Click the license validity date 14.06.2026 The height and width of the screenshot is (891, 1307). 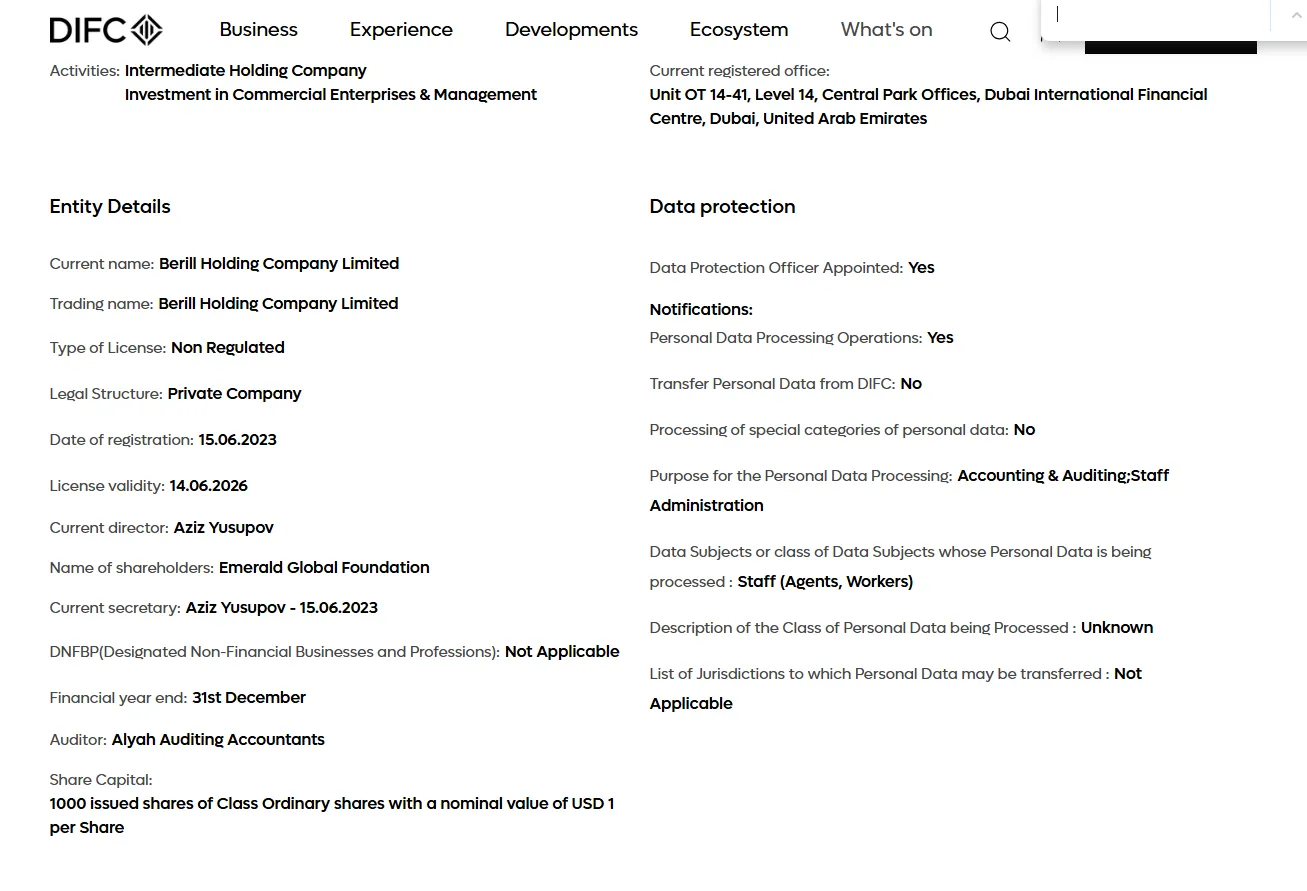pos(208,486)
